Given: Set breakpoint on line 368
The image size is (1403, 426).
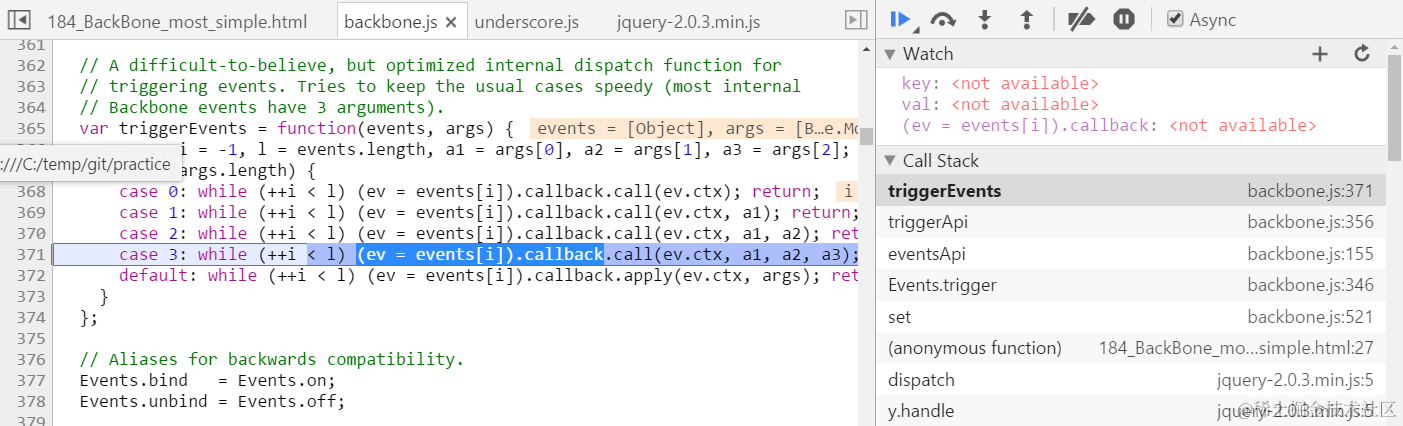Looking at the screenshot, I should pos(32,191).
